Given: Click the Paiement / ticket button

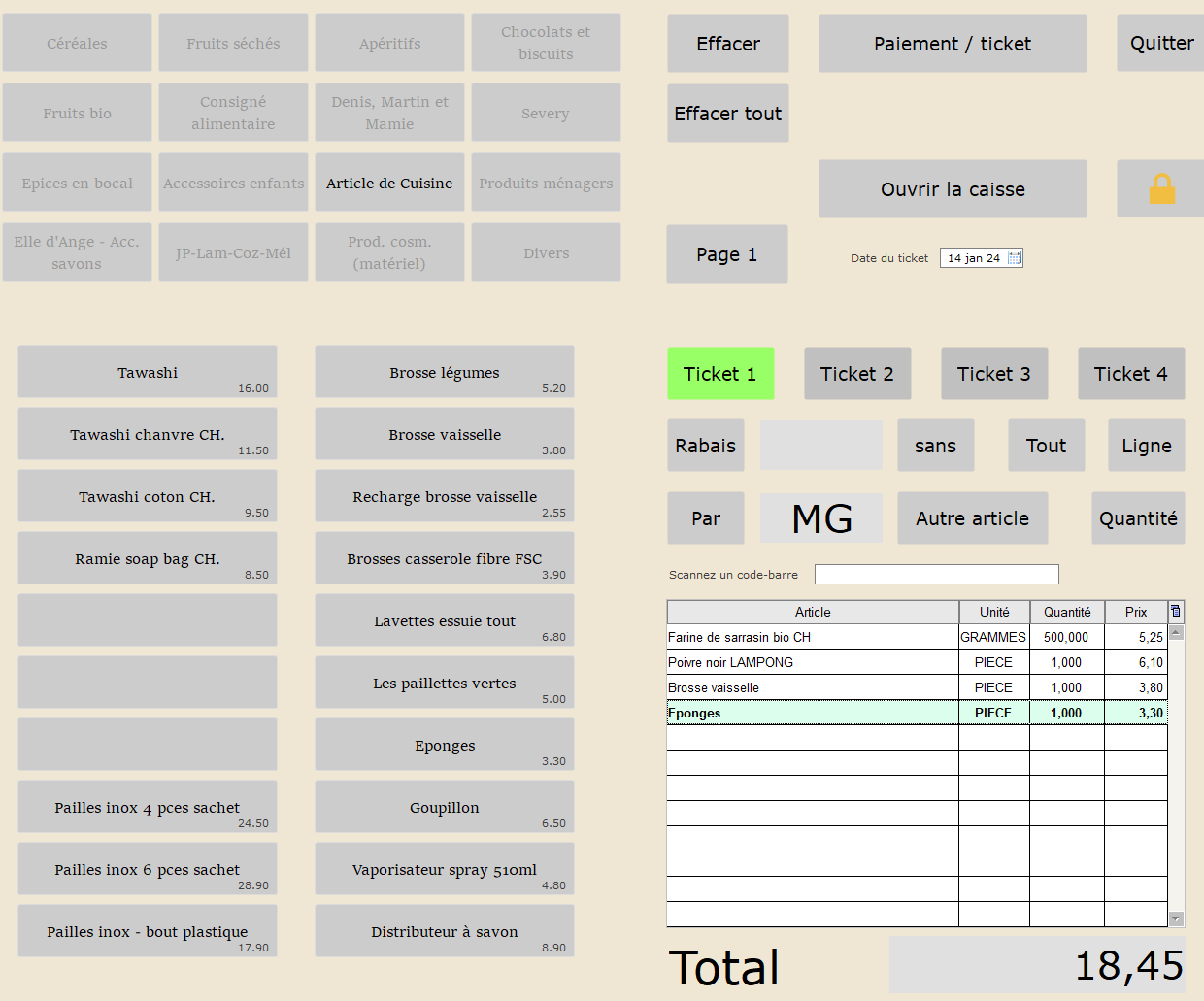Looking at the screenshot, I should pyautogui.click(x=953, y=44).
